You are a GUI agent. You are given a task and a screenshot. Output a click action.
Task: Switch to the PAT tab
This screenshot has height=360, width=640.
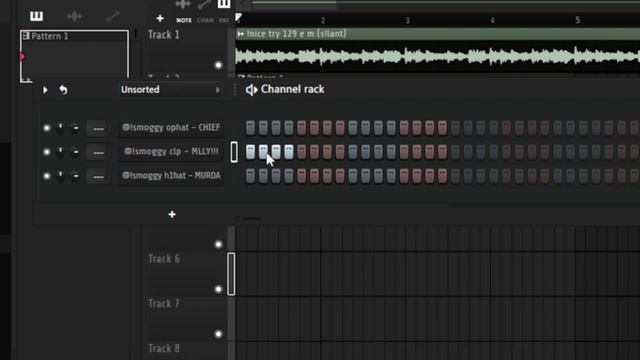click(224, 20)
